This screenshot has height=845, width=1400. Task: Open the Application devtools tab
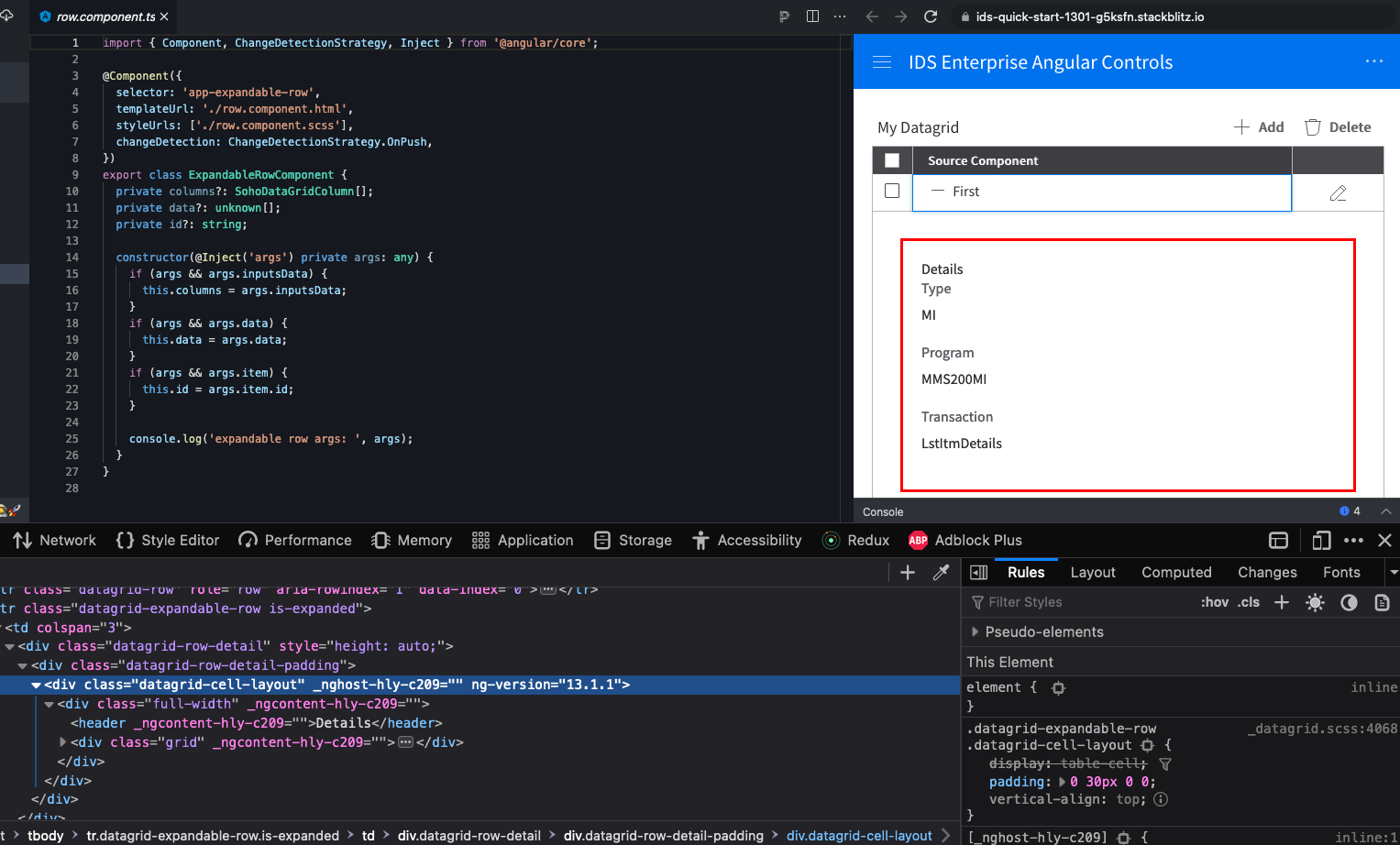[523, 541]
